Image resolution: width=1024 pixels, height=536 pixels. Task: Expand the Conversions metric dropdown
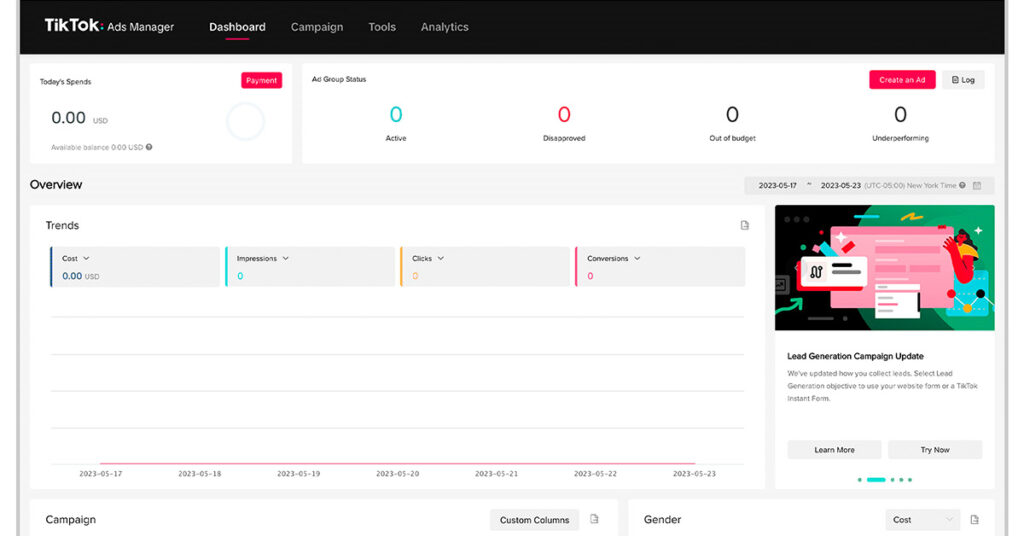(637, 259)
